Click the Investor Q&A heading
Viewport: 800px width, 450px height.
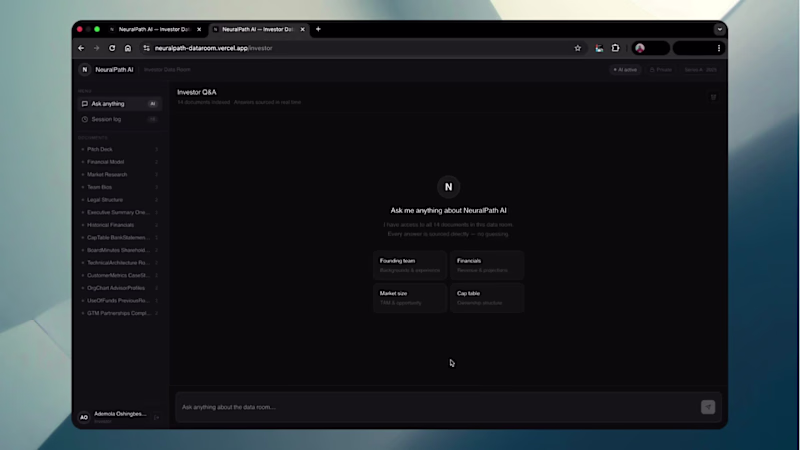(x=196, y=92)
